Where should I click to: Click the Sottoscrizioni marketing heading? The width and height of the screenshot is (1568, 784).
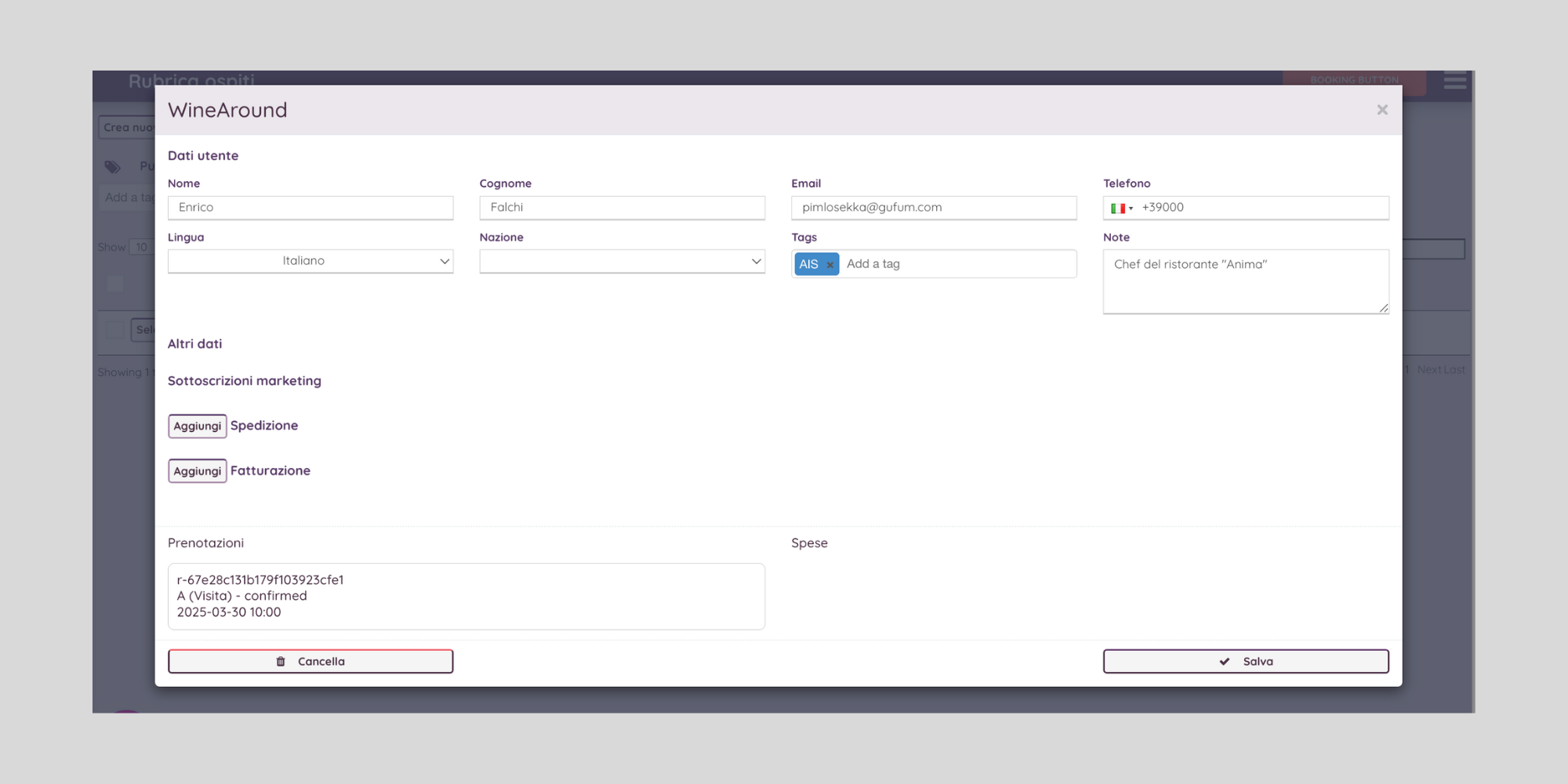coord(245,380)
